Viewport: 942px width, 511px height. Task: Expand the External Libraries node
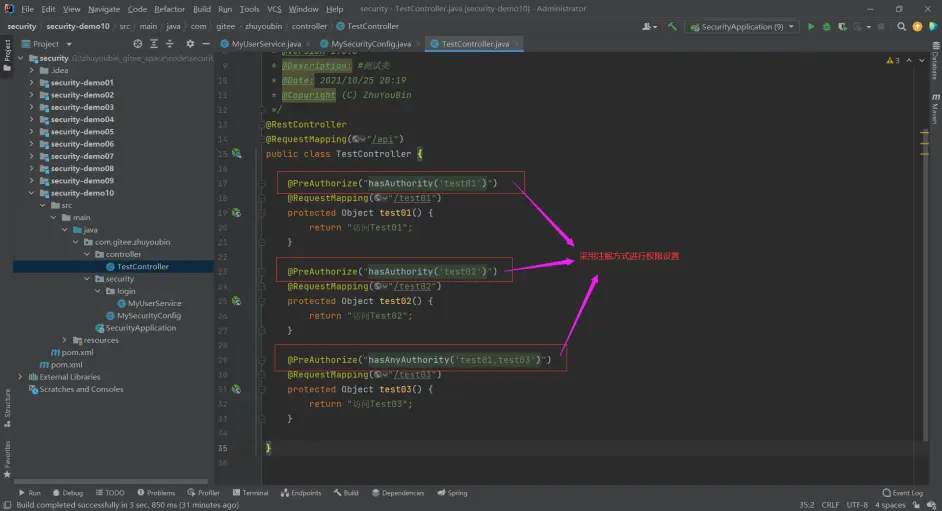[x=21, y=377]
